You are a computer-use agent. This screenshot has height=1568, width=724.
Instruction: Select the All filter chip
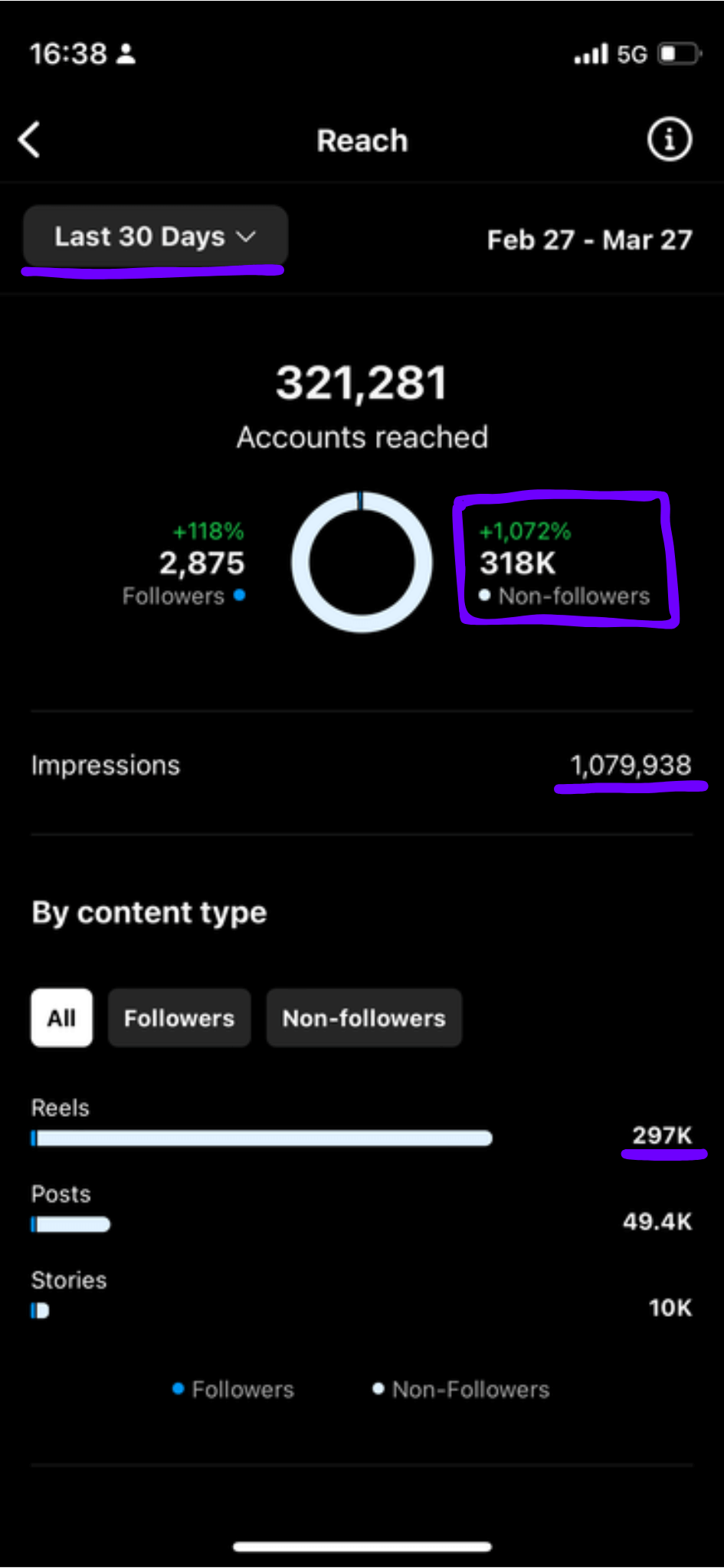pyautogui.click(x=61, y=1018)
